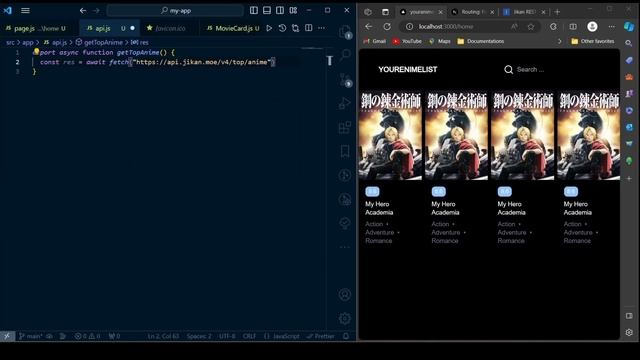The width and height of the screenshot is (640, 360).
Task: Switch to the MovieCard.js editor tab
Action: pyautogui.click(x=233, y=28)
